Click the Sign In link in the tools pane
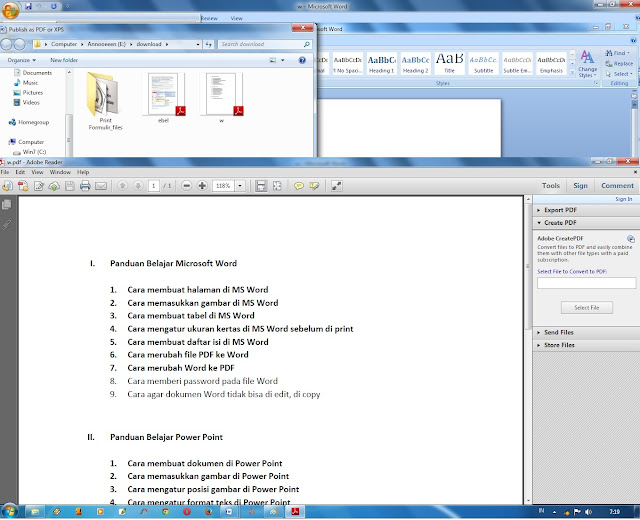 [624, 199]
